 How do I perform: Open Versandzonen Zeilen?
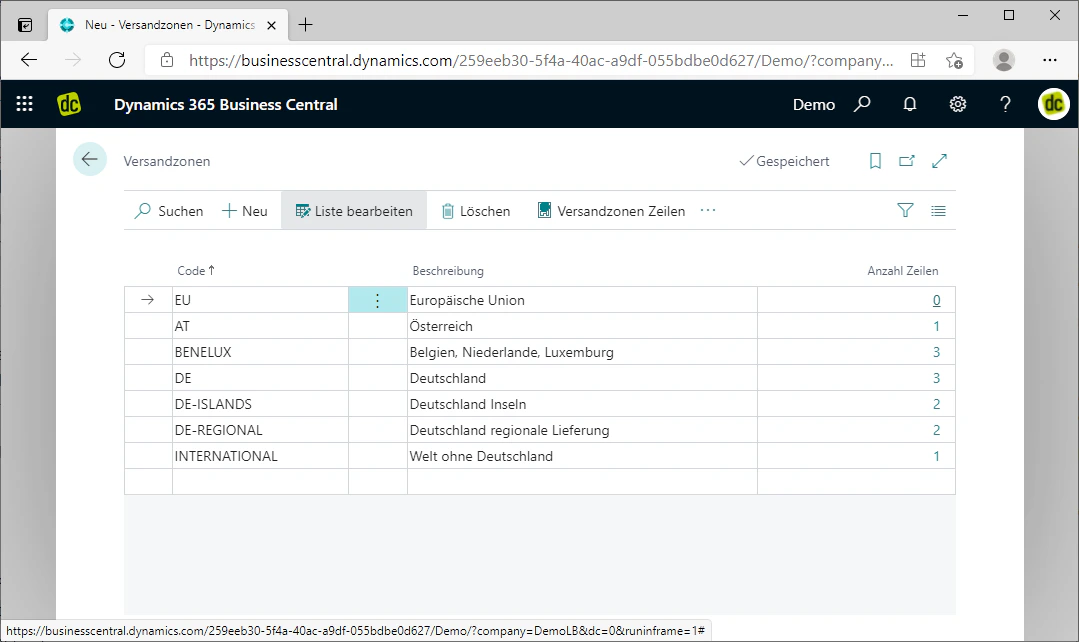(611, 211)
